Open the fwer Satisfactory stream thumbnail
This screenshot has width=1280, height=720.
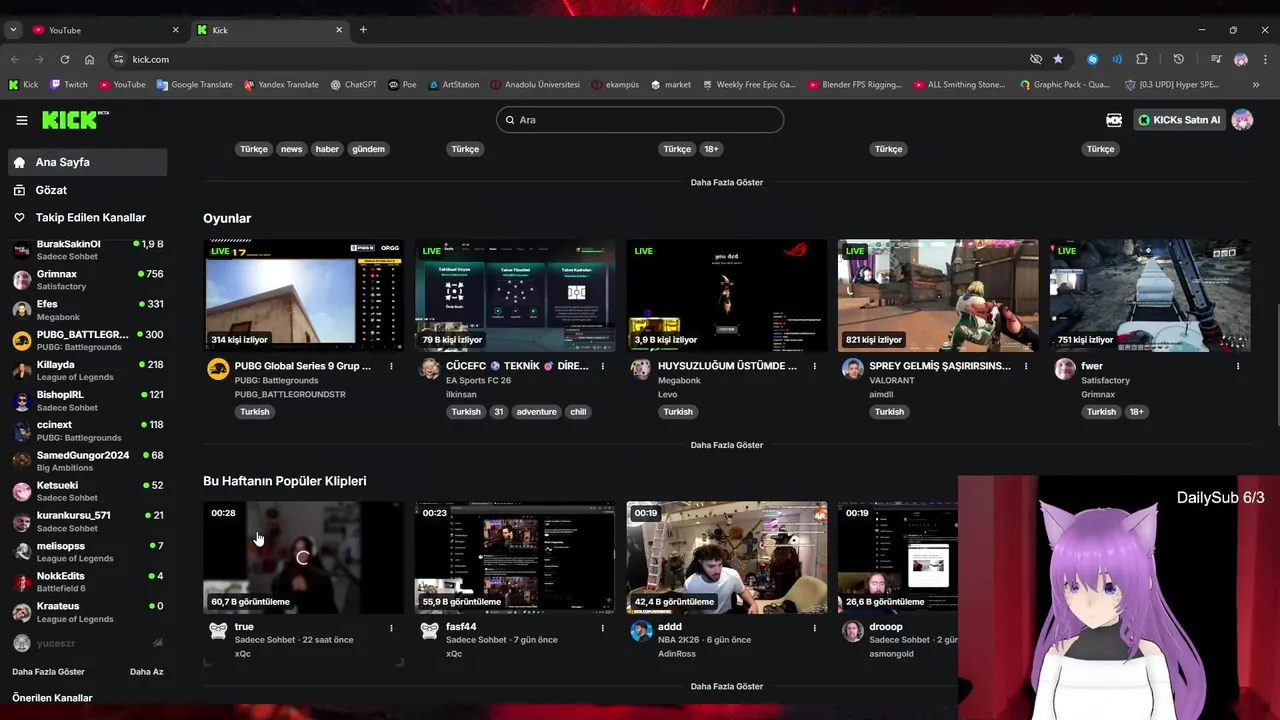point(1150,295)
